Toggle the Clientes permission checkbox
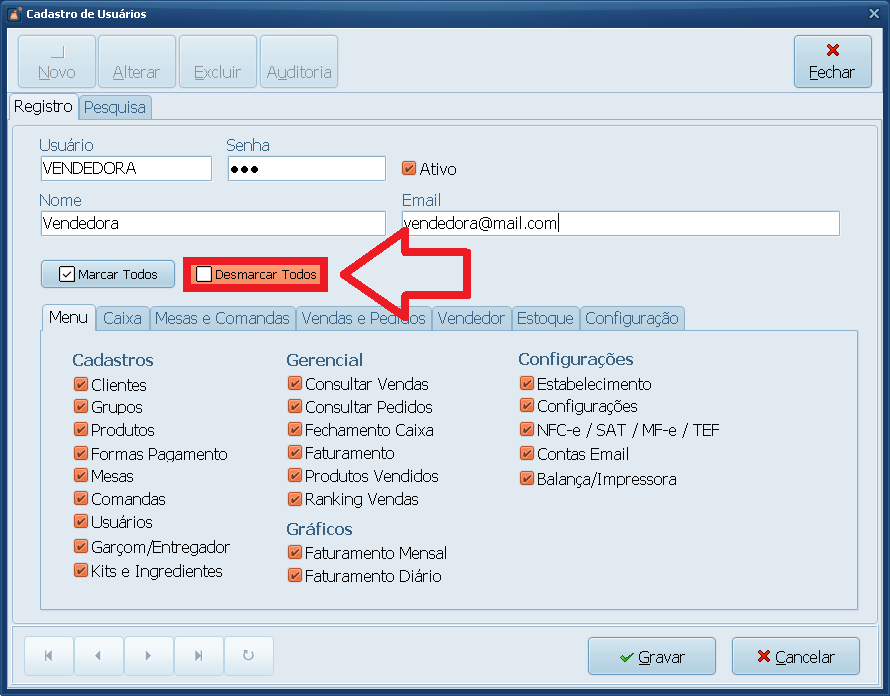The height and width of the screenshot is (696, 890). tap(81, 384)
